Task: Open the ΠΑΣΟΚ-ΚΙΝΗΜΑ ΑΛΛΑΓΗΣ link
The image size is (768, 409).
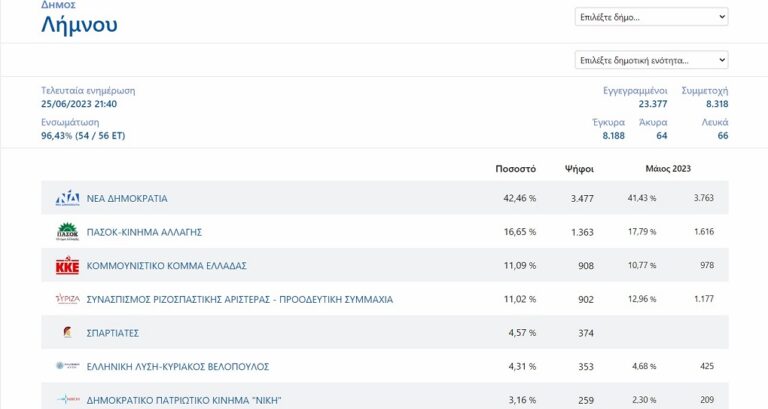Action: 144,232
